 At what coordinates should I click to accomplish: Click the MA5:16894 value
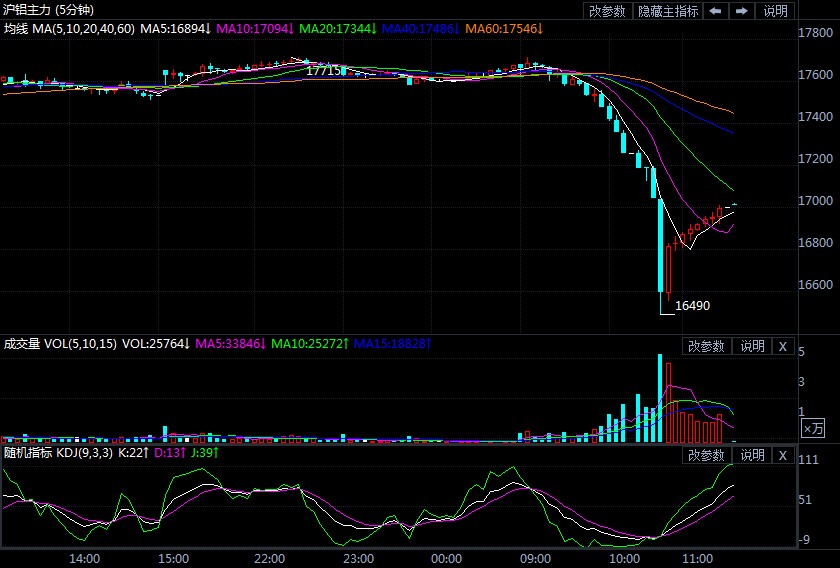coord(176,28)
